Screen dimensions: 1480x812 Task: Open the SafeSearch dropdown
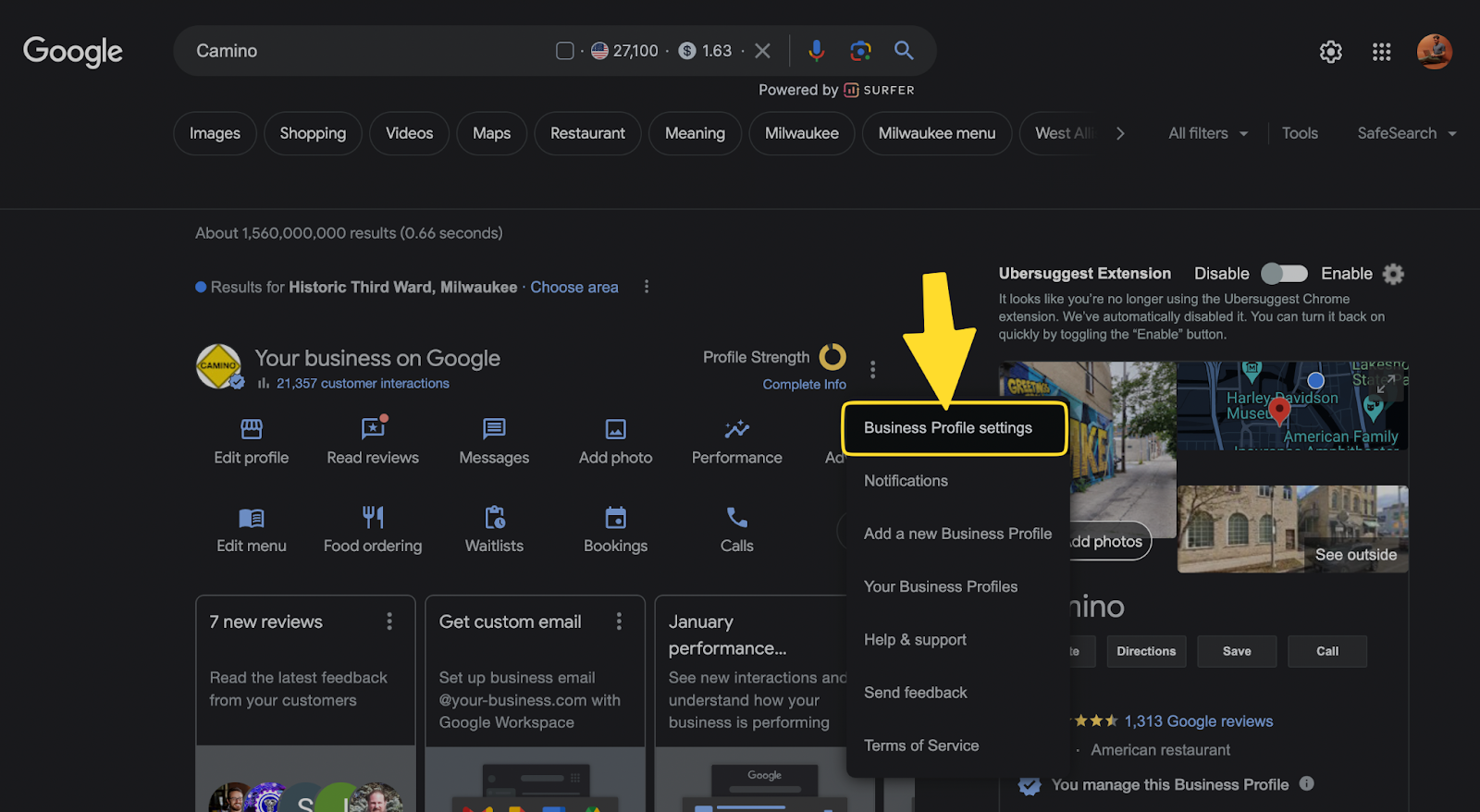click(x=1407, y=133)
